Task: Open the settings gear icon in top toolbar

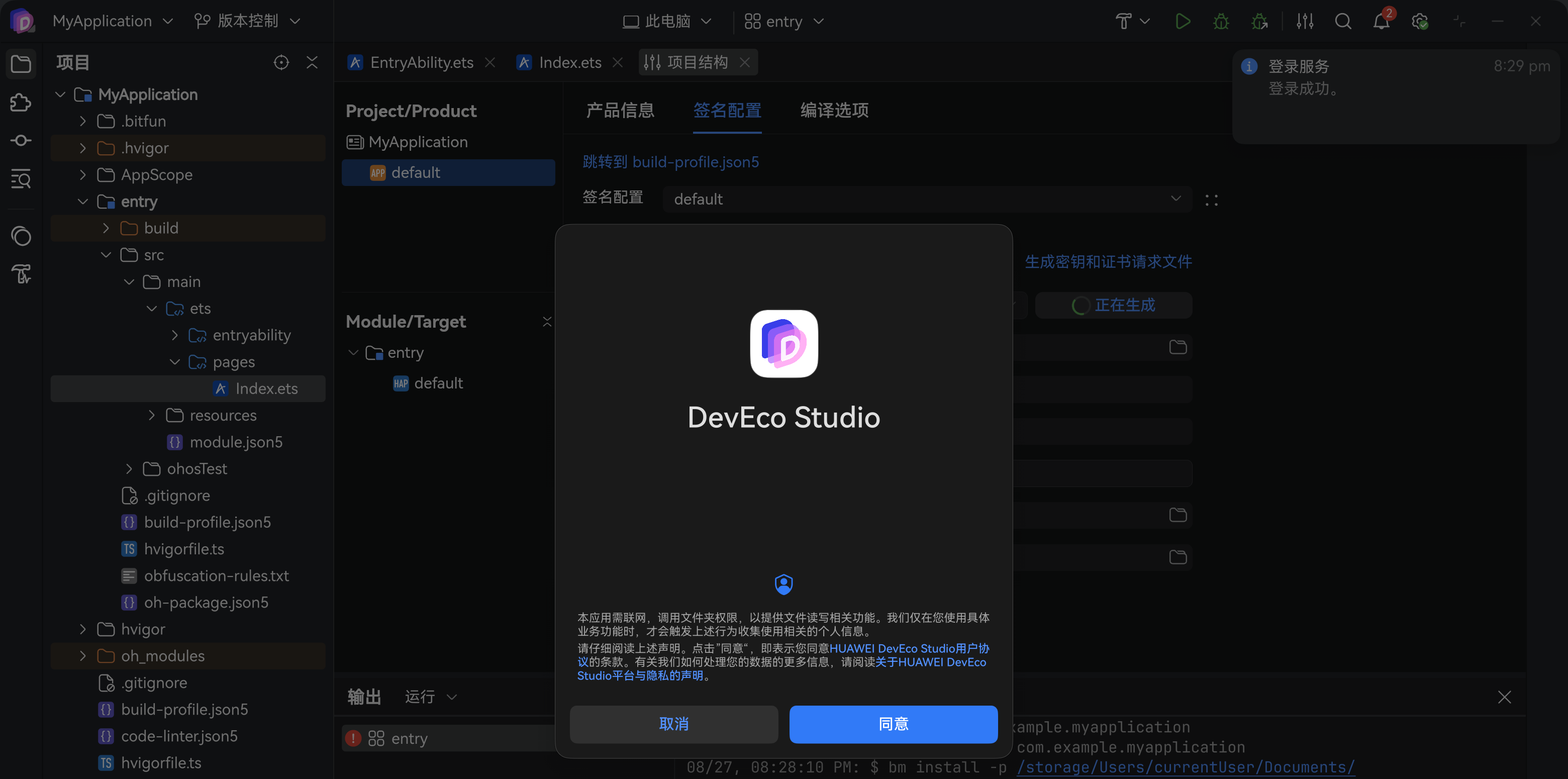Action: [1419, 21]
